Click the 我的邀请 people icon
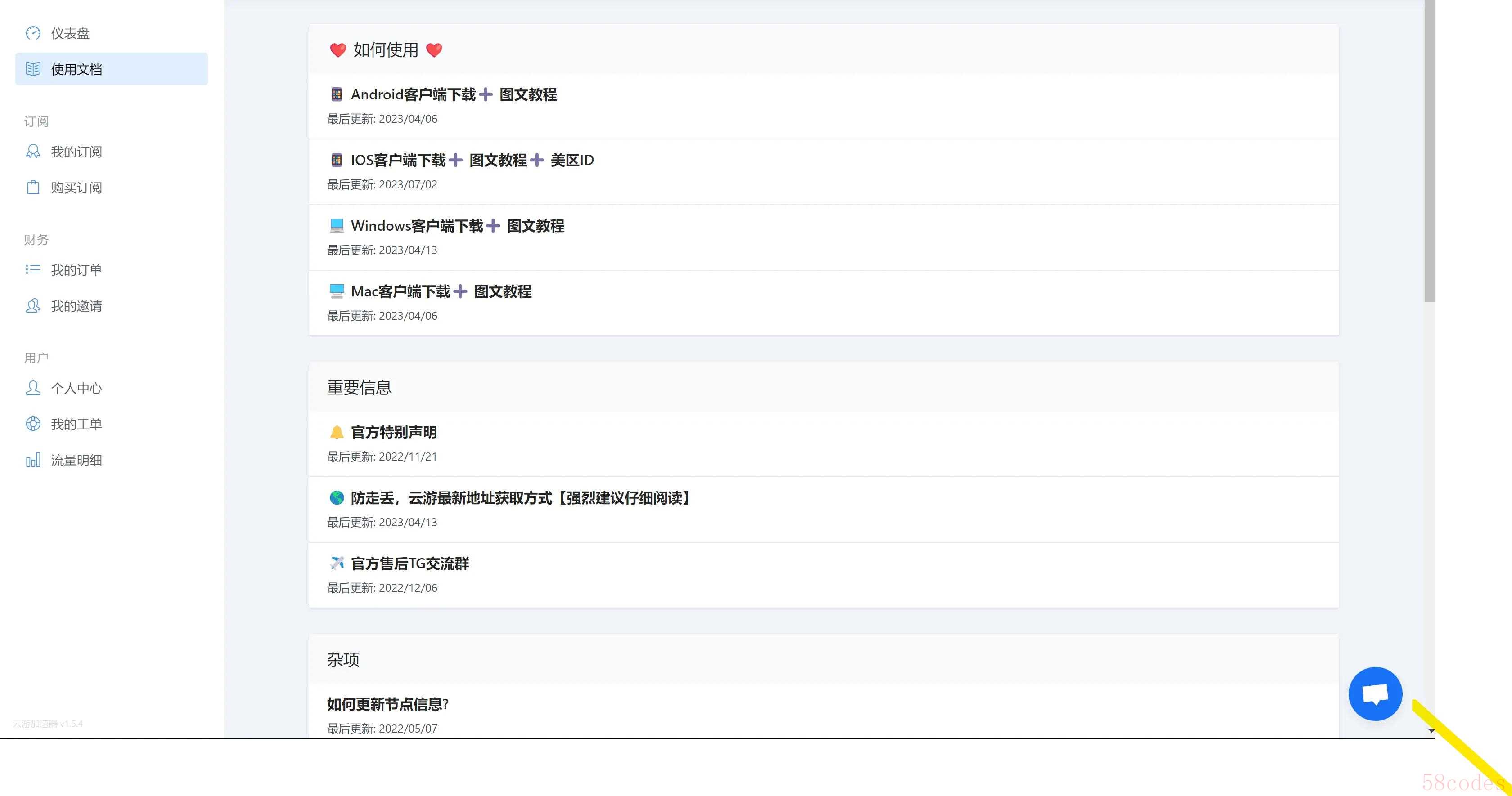The height and width of the screenshot is (796, 1512). coord(33,305)
